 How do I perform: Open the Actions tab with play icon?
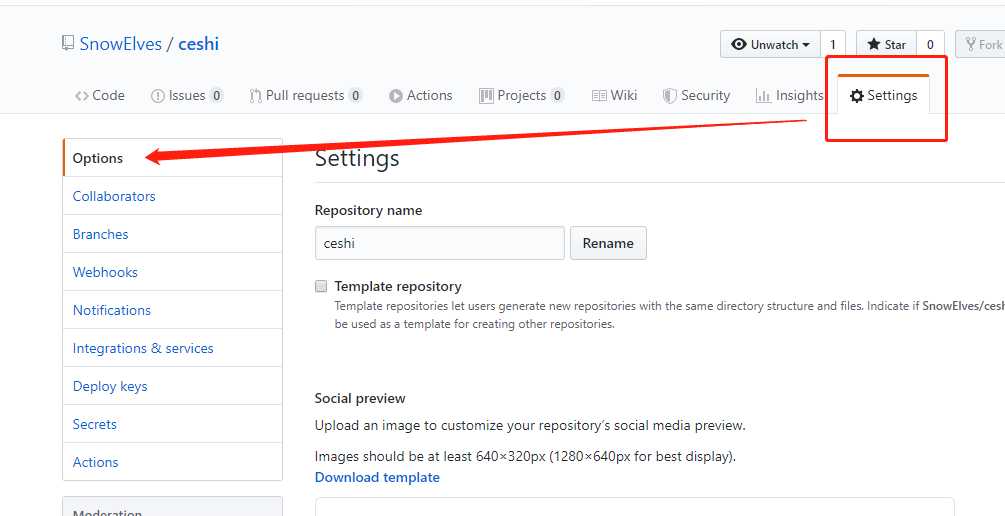pos(420,96)
